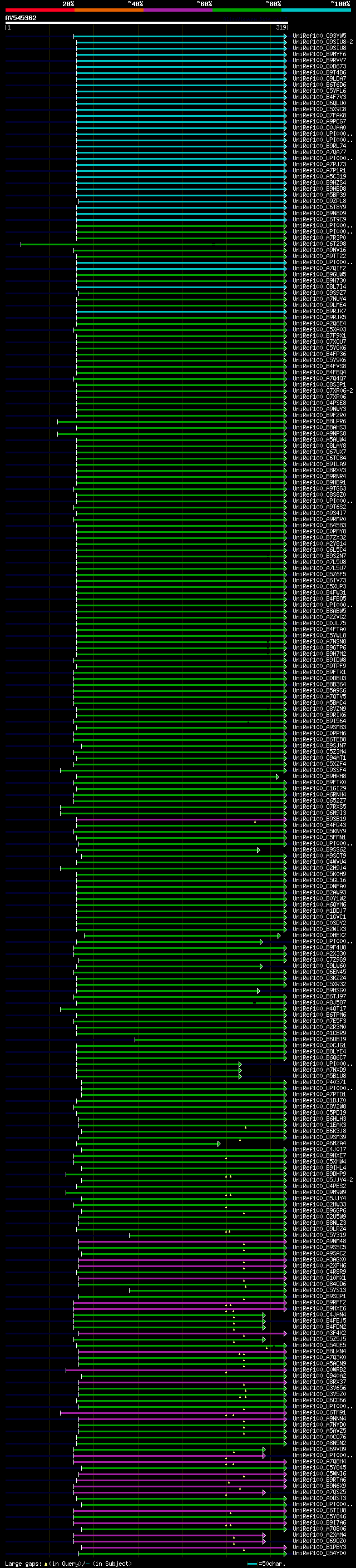
Task: Click the UniRef100_Q54Y00 hit label
Action: point(319,1554)
